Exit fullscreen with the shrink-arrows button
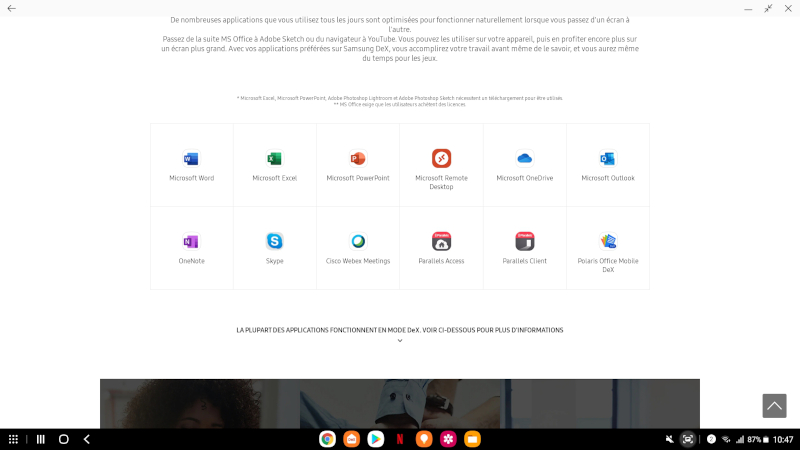The height and width of the screenshot is (450, 800). [x=768, y=8]
